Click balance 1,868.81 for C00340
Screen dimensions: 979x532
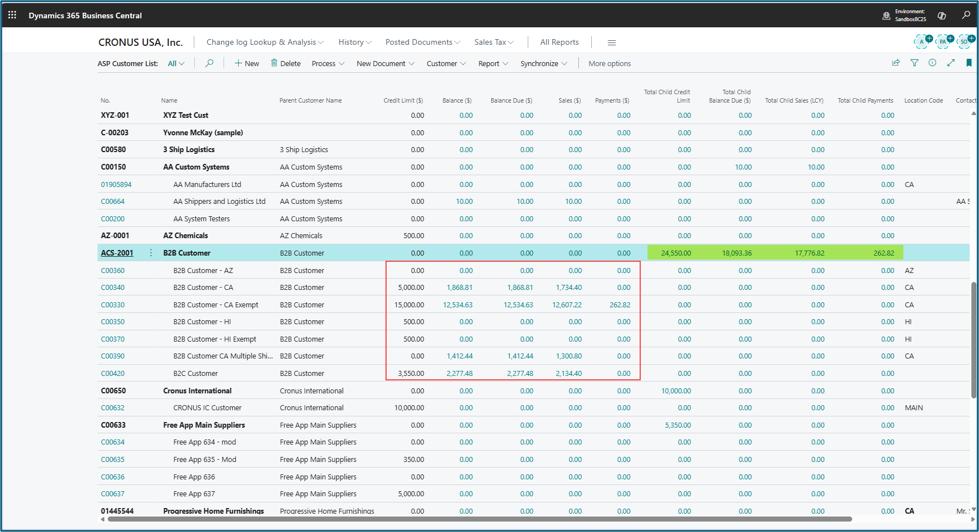460,288
